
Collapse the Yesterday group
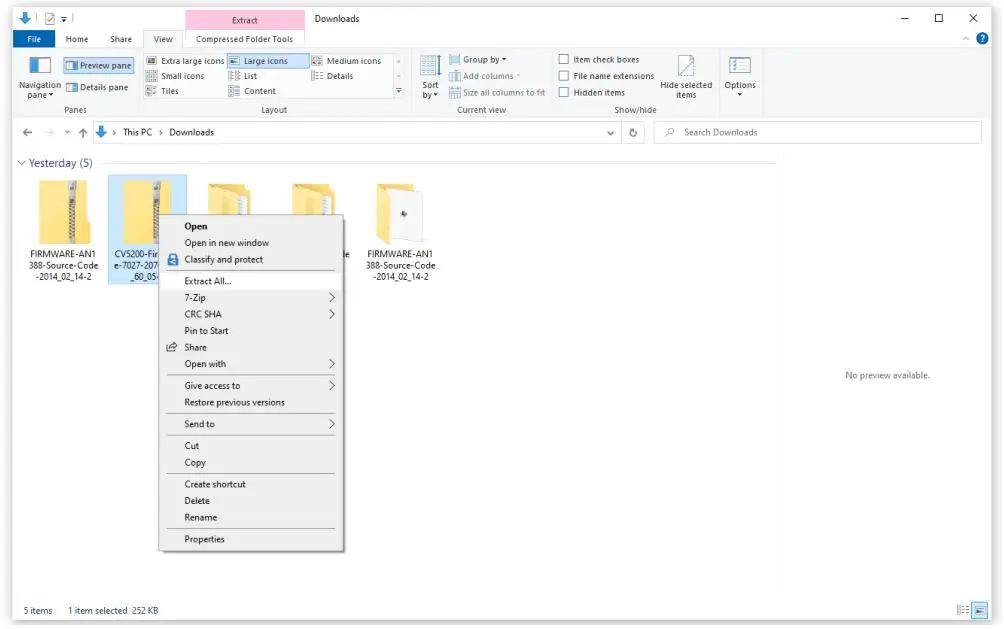21,162
